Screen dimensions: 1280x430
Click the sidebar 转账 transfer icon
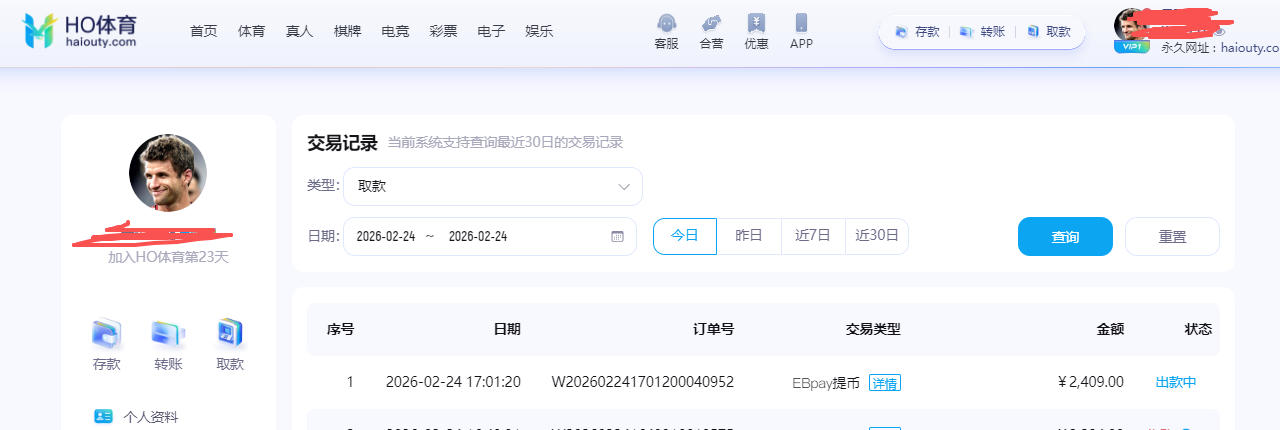tap(168, 333)
